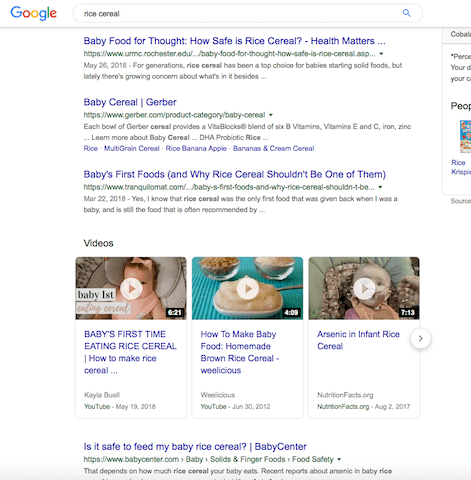
Task: Click the blue search magnifier icon
Action: [406, 13]
